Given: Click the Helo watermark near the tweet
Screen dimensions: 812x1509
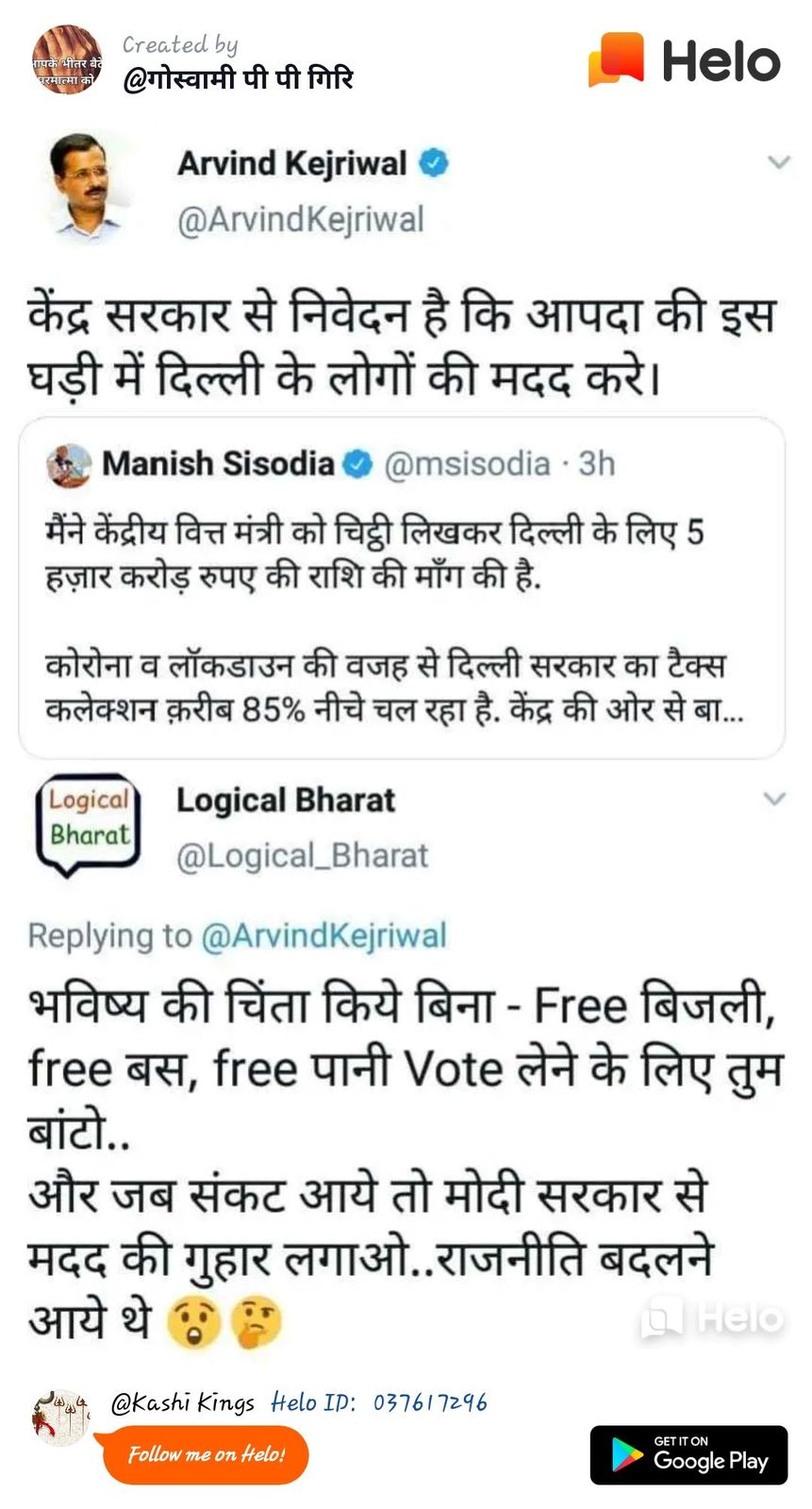Looking at the screenshot, I should tap(711, 1318).
